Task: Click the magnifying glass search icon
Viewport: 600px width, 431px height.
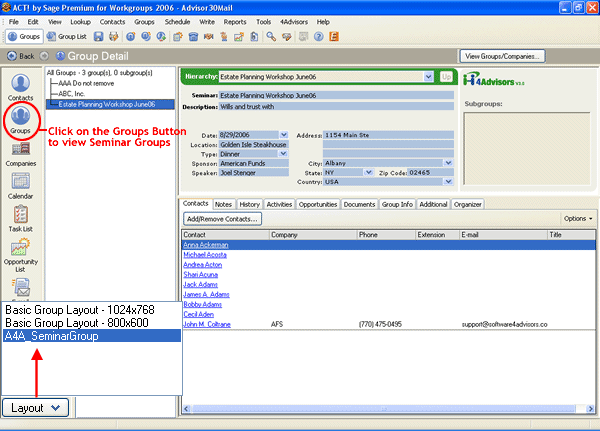Action: tap(271, 37)
